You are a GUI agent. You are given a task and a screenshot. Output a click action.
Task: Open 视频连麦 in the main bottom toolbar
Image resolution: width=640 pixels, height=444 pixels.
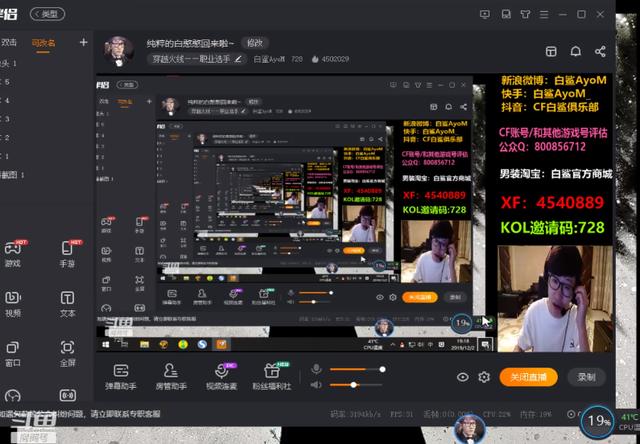click(221, 377)
